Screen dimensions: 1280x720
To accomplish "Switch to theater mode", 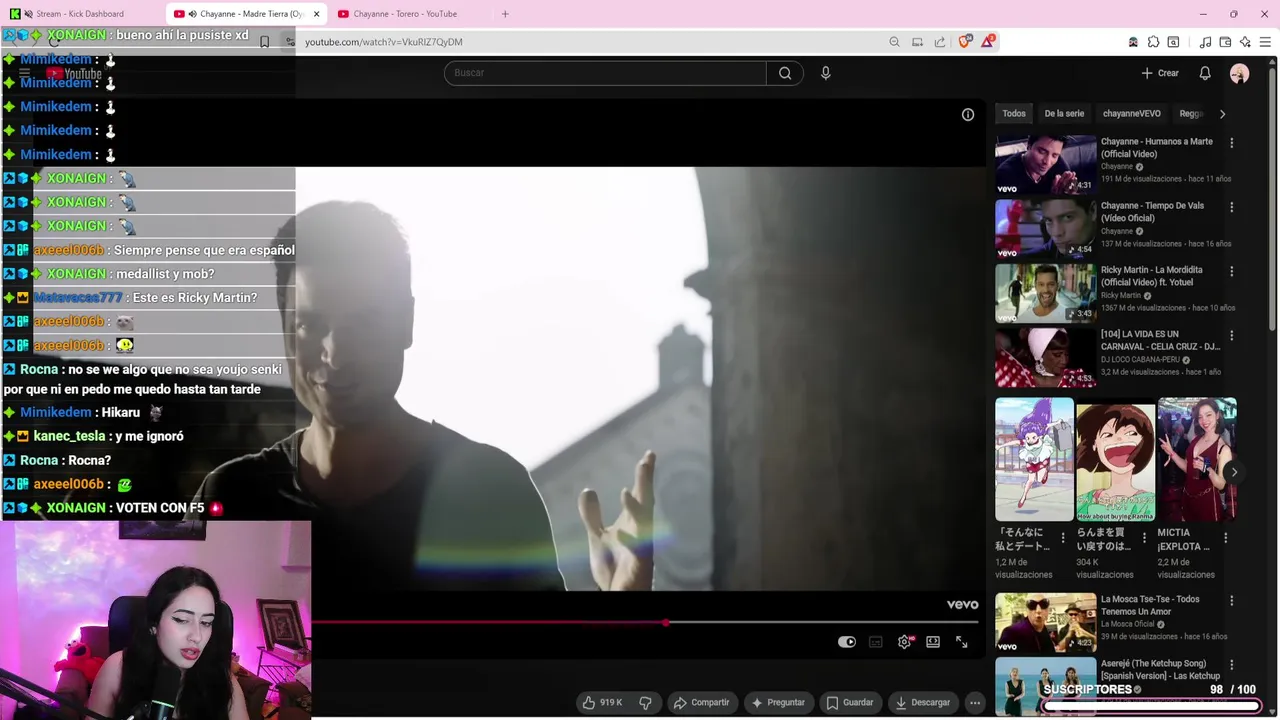I will tap(933, 642).
